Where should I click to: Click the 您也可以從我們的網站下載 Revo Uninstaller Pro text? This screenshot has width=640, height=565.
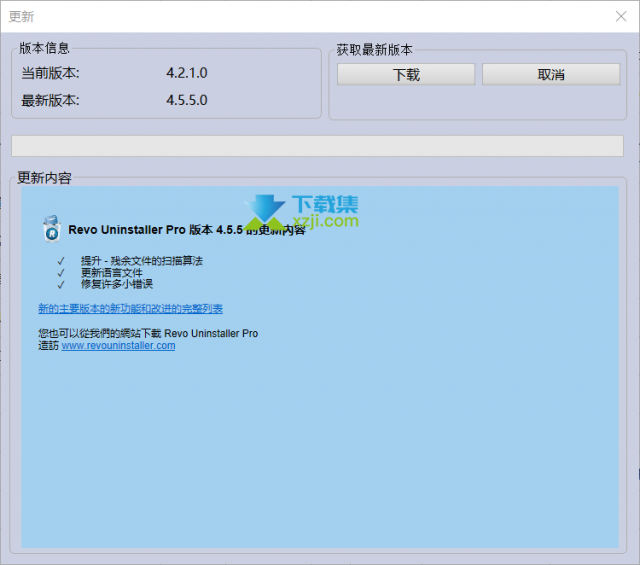click(x=148, y=334)
